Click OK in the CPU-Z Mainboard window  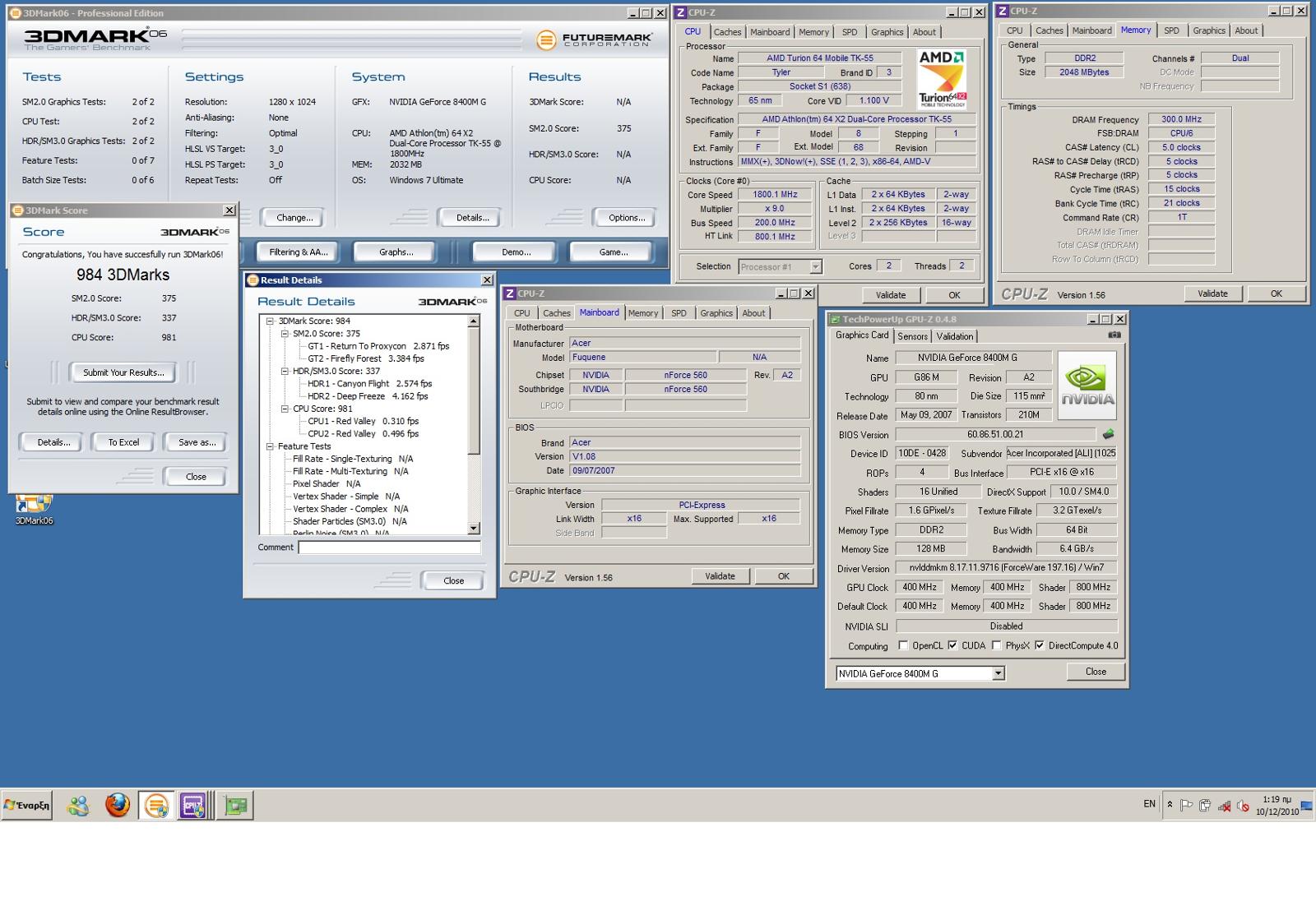783,576
